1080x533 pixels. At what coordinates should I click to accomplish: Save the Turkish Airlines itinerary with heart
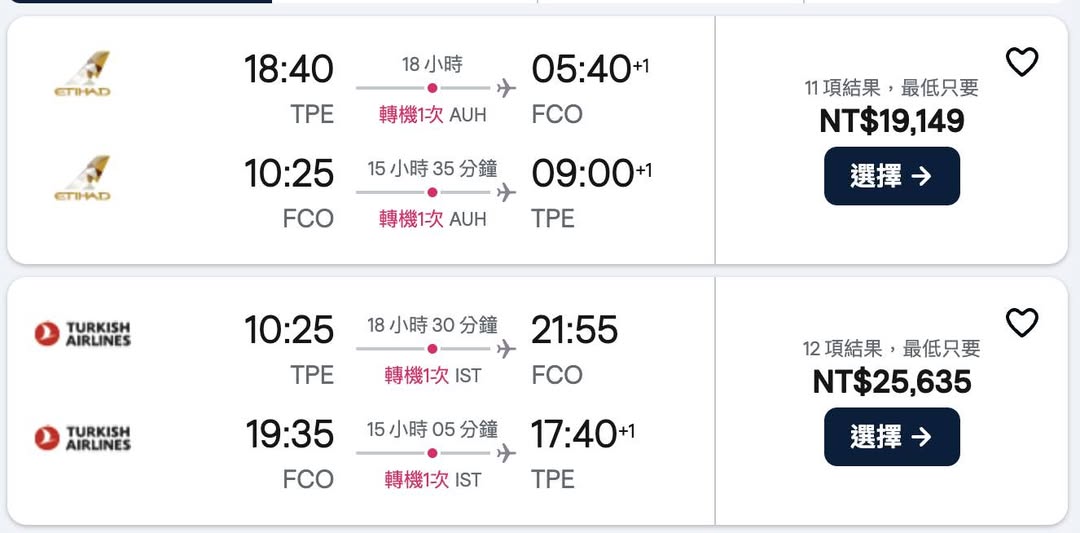[1021, 323]
